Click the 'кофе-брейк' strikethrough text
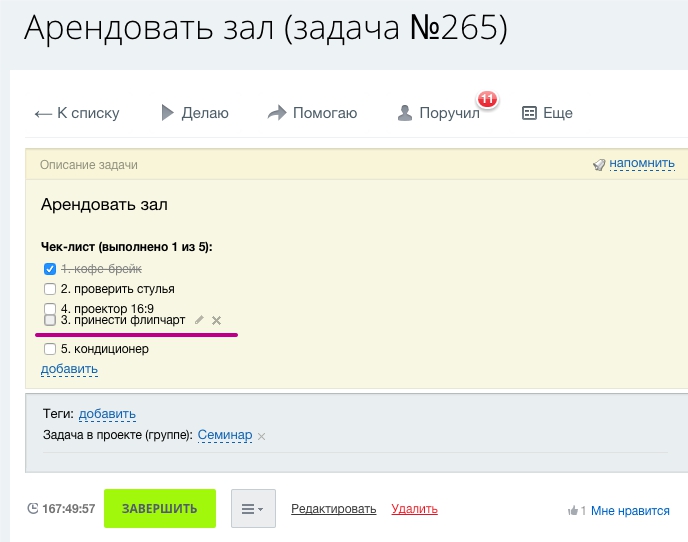688x542 pixels. (x=101, y=269)
